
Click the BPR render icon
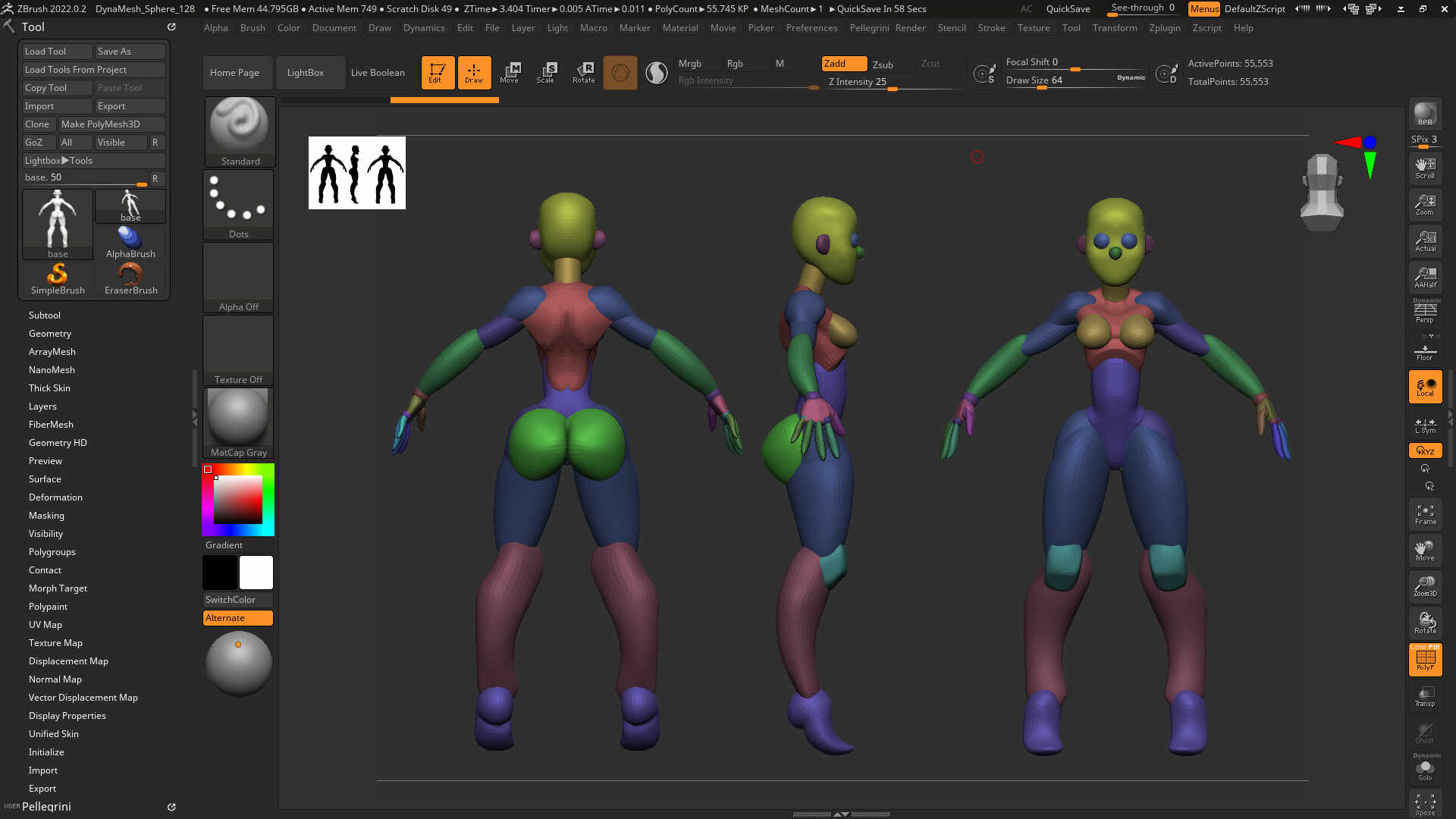pyautogui.click(x=1425, y=114)
